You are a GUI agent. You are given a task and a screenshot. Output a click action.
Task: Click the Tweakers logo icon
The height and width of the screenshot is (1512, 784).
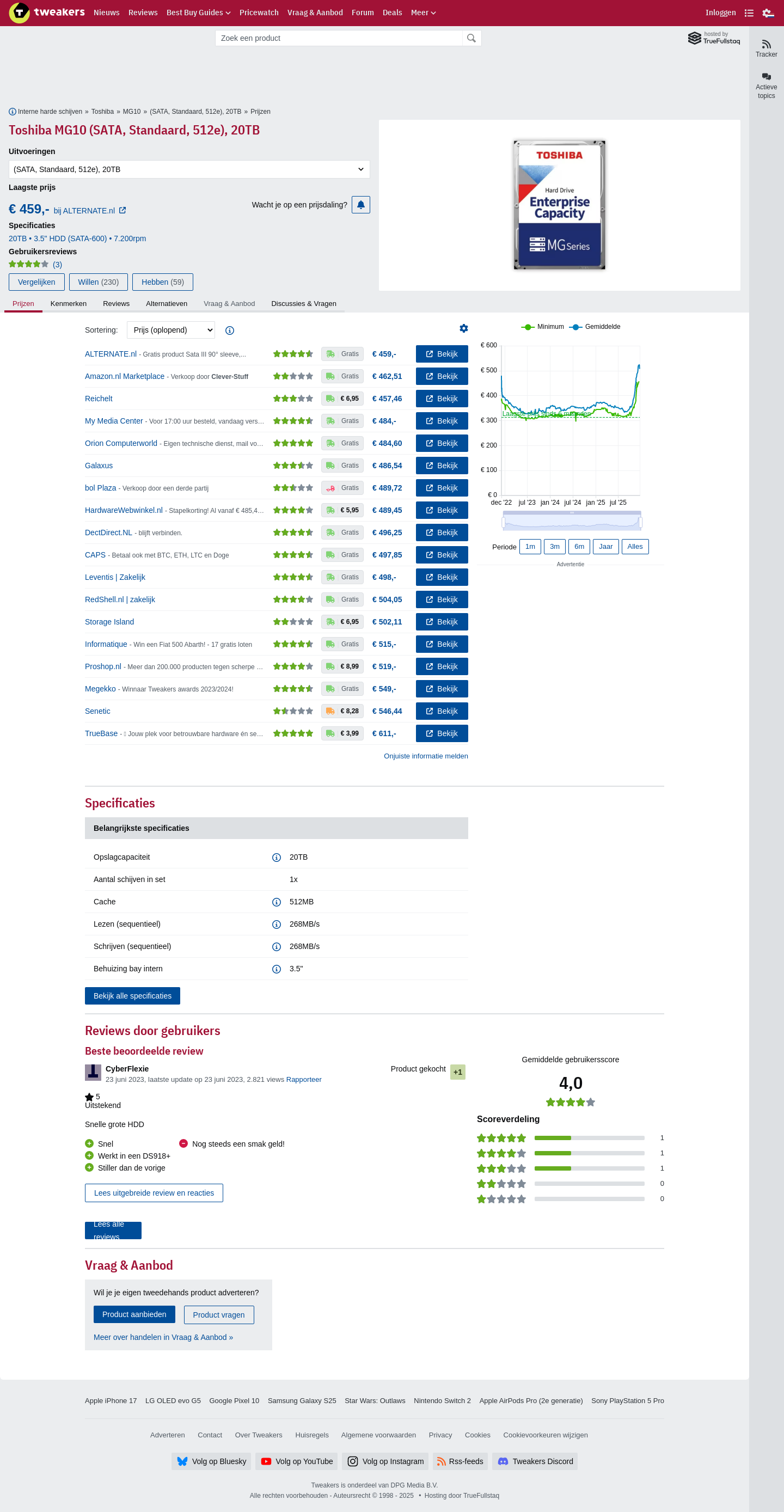(x=19, y=13)
